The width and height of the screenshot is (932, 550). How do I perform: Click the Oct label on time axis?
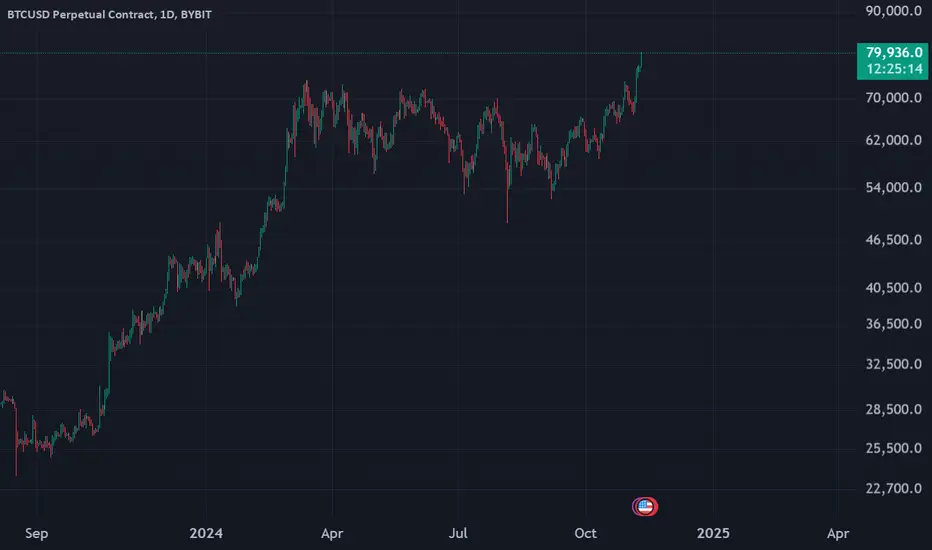585,533
